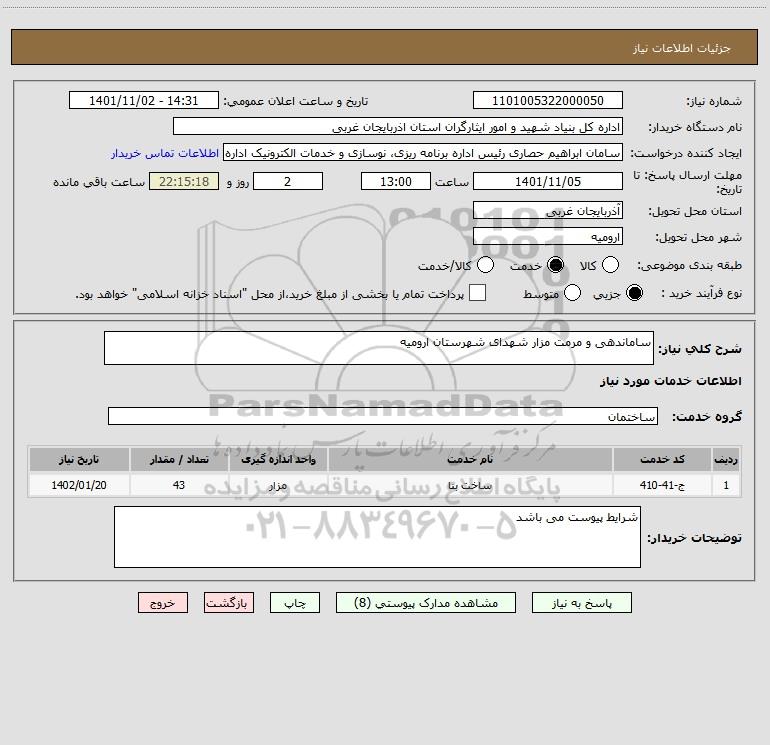Click the deadline time field 13:00

pos(396,181)
